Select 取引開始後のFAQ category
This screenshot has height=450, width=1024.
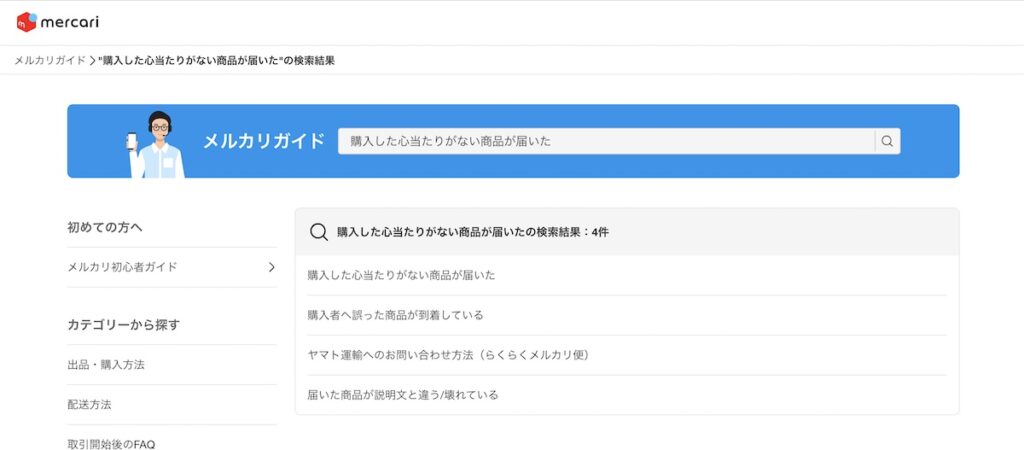point(111,444)
